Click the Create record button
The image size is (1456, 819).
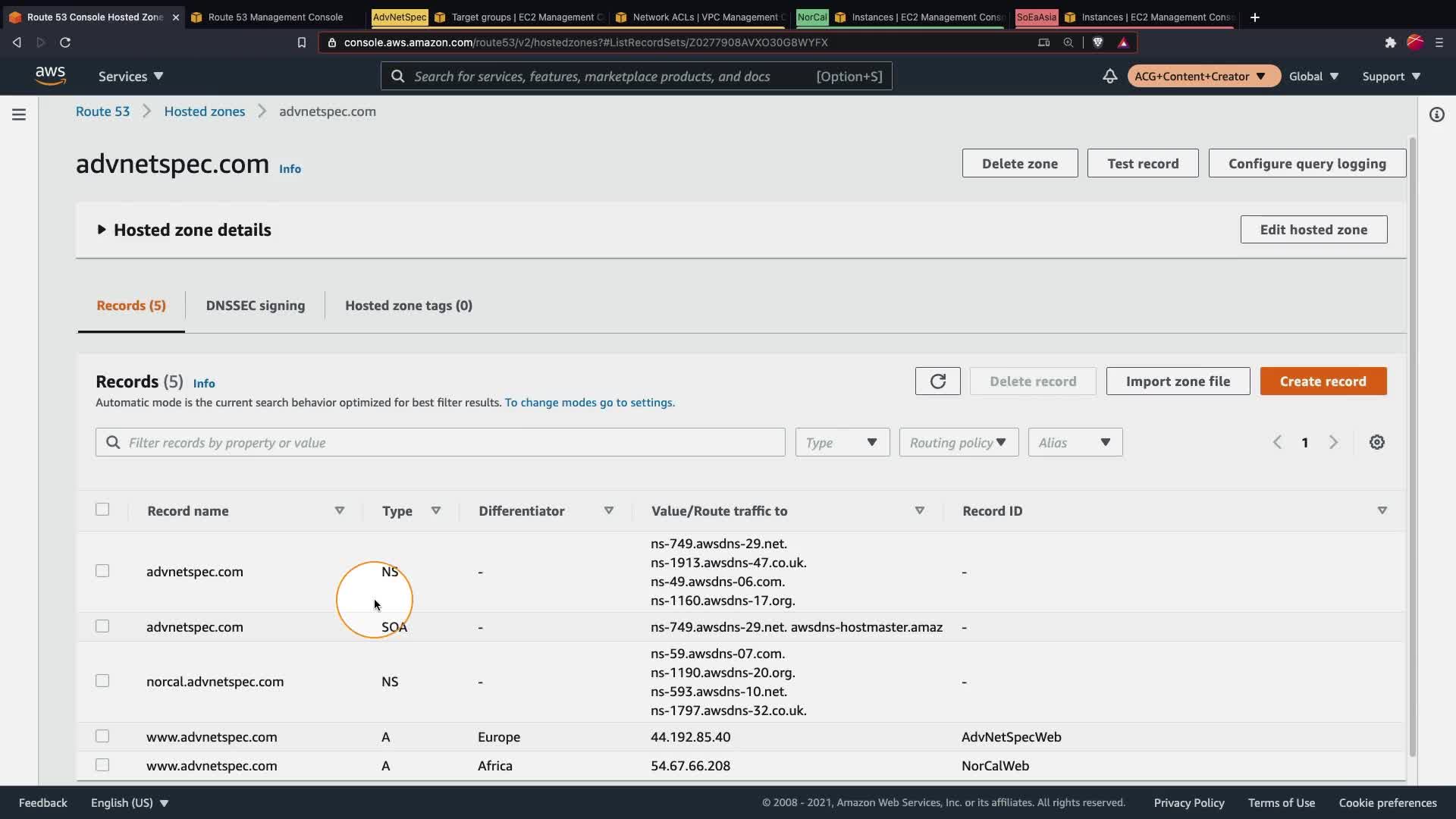(x=1323, y=381)
